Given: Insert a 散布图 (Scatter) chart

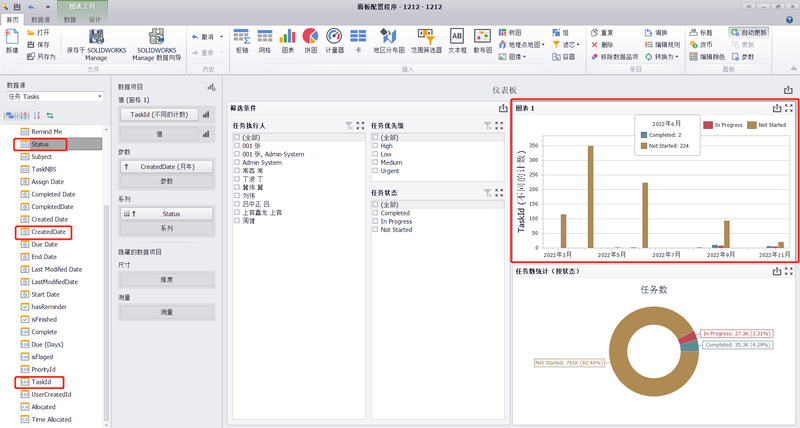Looking at the screenshot, I should [x=482, y=41].
